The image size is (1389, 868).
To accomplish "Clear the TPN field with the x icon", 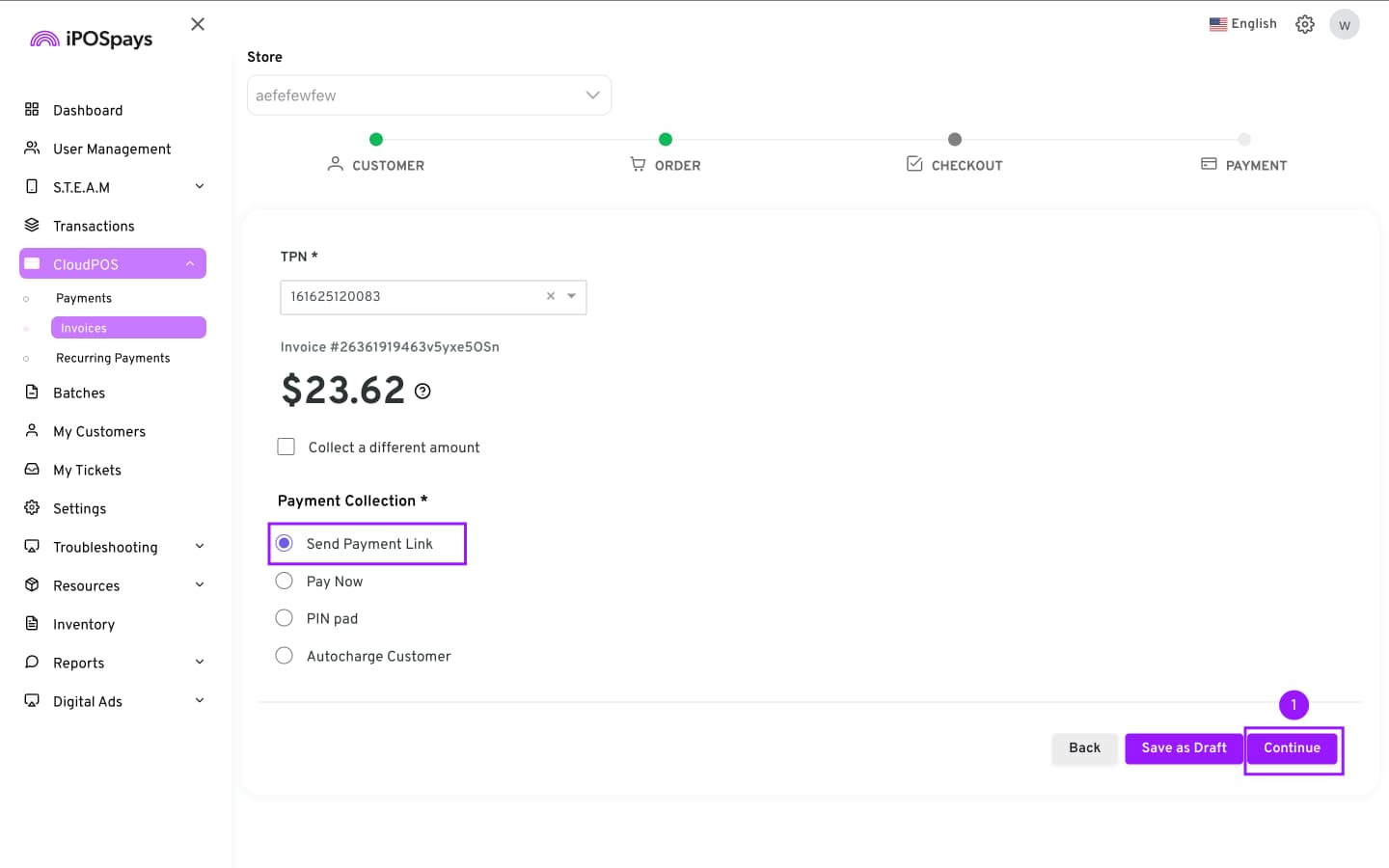I will [551, 296].
